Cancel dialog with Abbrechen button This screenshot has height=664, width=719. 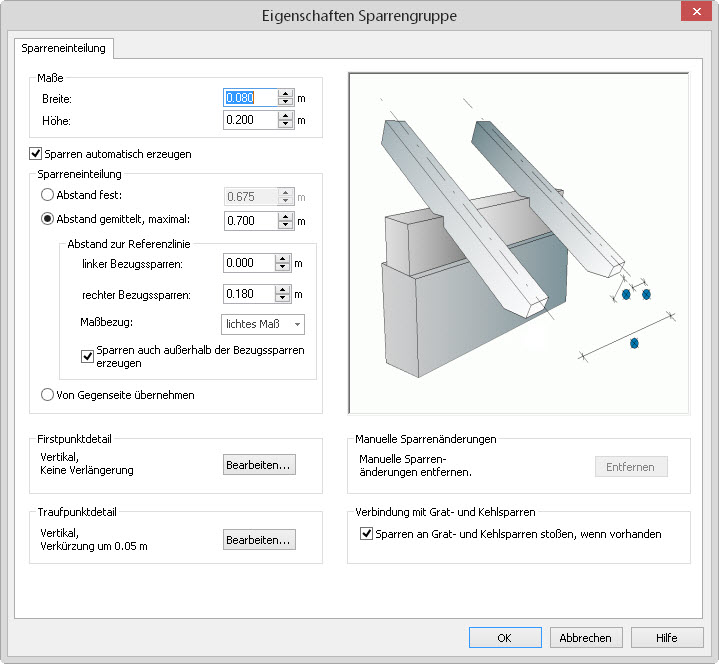[586, 637]
